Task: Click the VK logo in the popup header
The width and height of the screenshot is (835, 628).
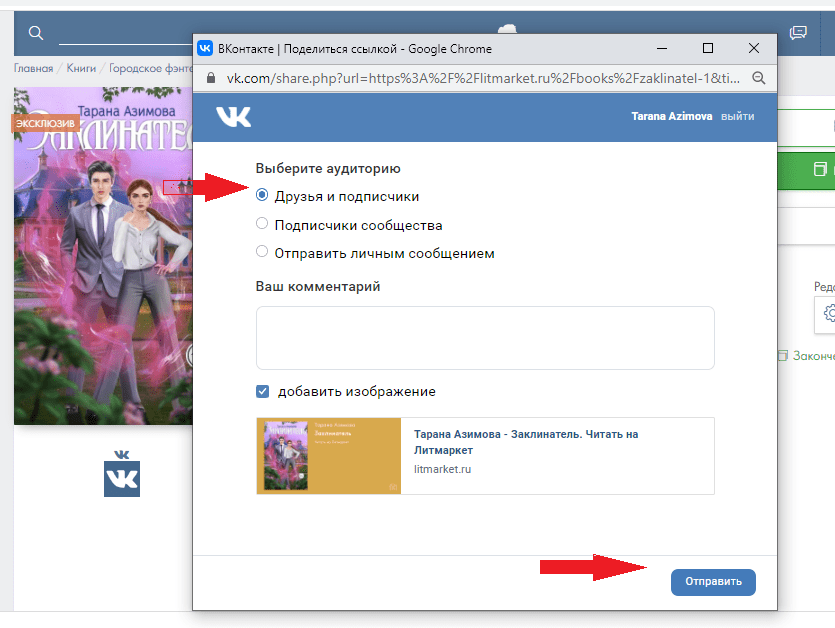Action: coord(233,117)
